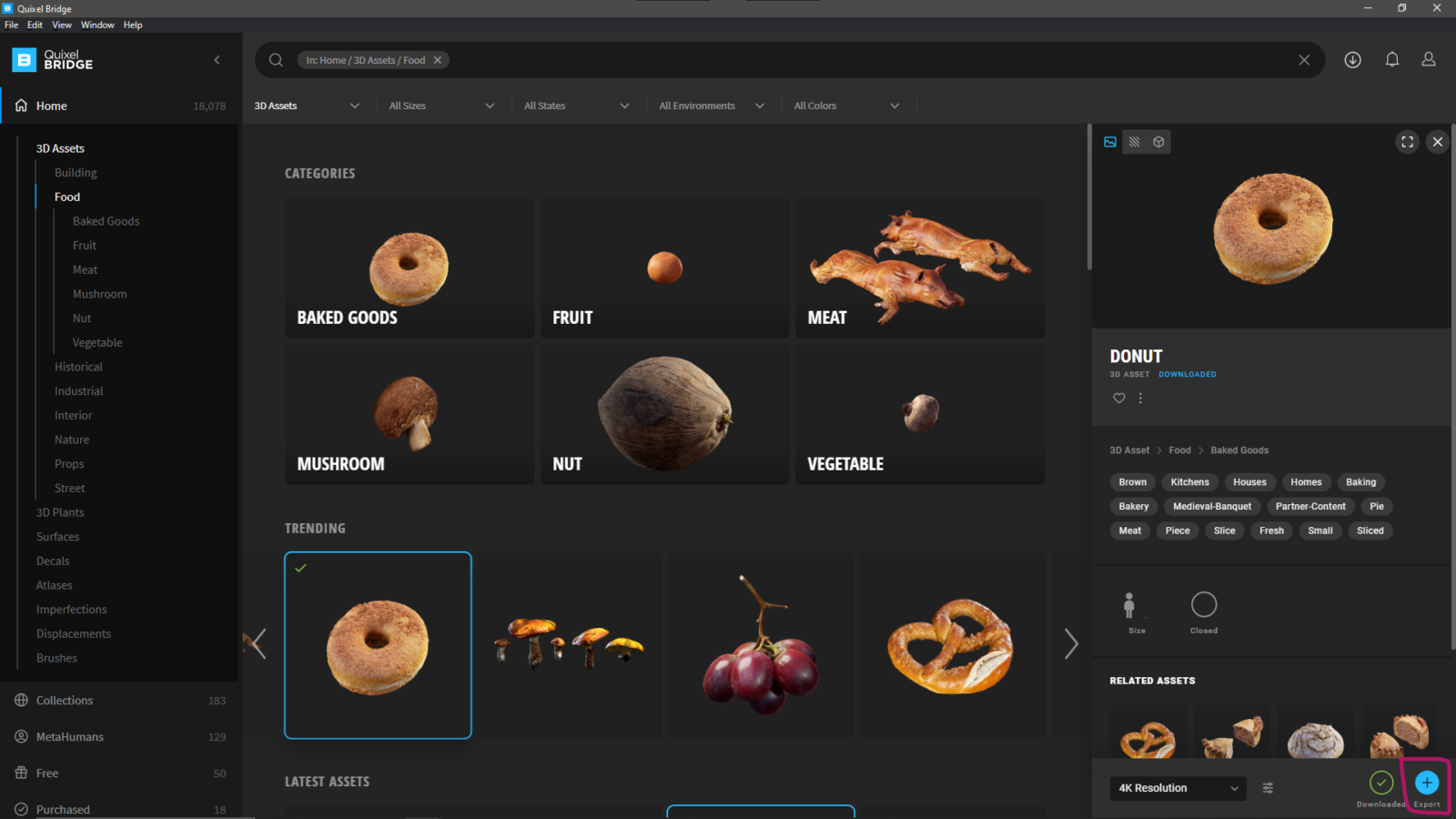This screenshot has width=1456, height=819.
Task: Select the wireframe preview icon
Action: point(1135,141)
